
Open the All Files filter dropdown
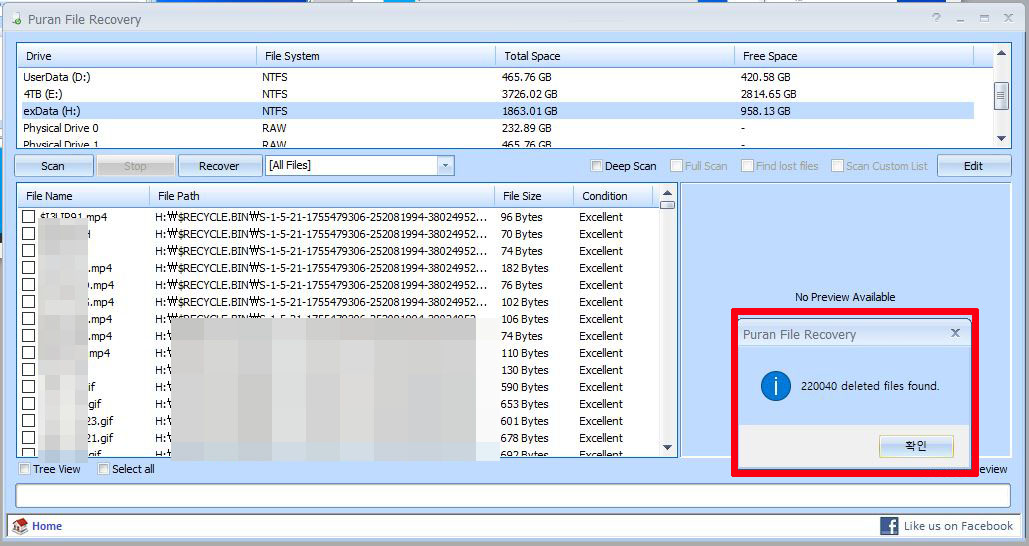point(445,165)
